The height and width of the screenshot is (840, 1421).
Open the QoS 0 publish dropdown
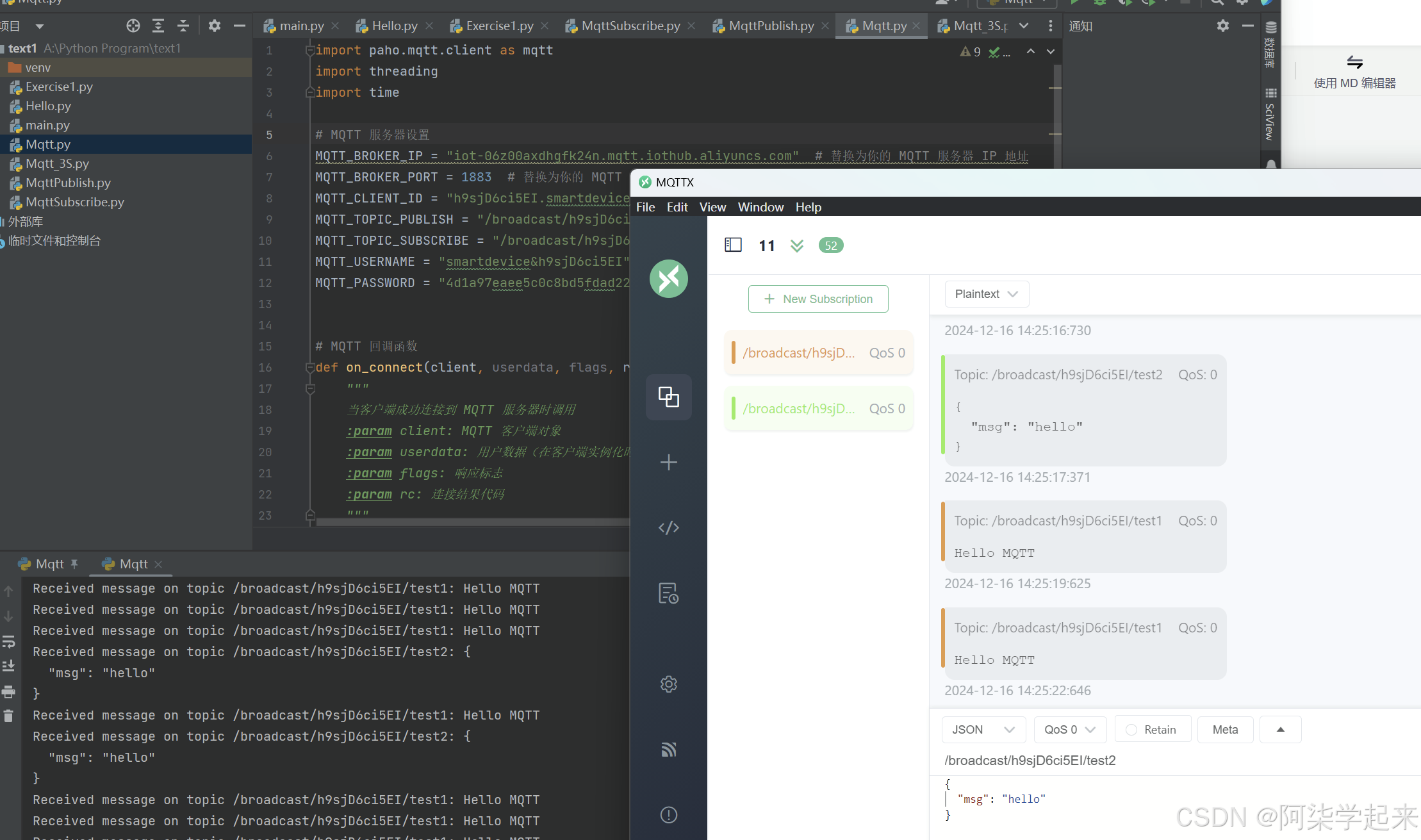(1069, 730)
